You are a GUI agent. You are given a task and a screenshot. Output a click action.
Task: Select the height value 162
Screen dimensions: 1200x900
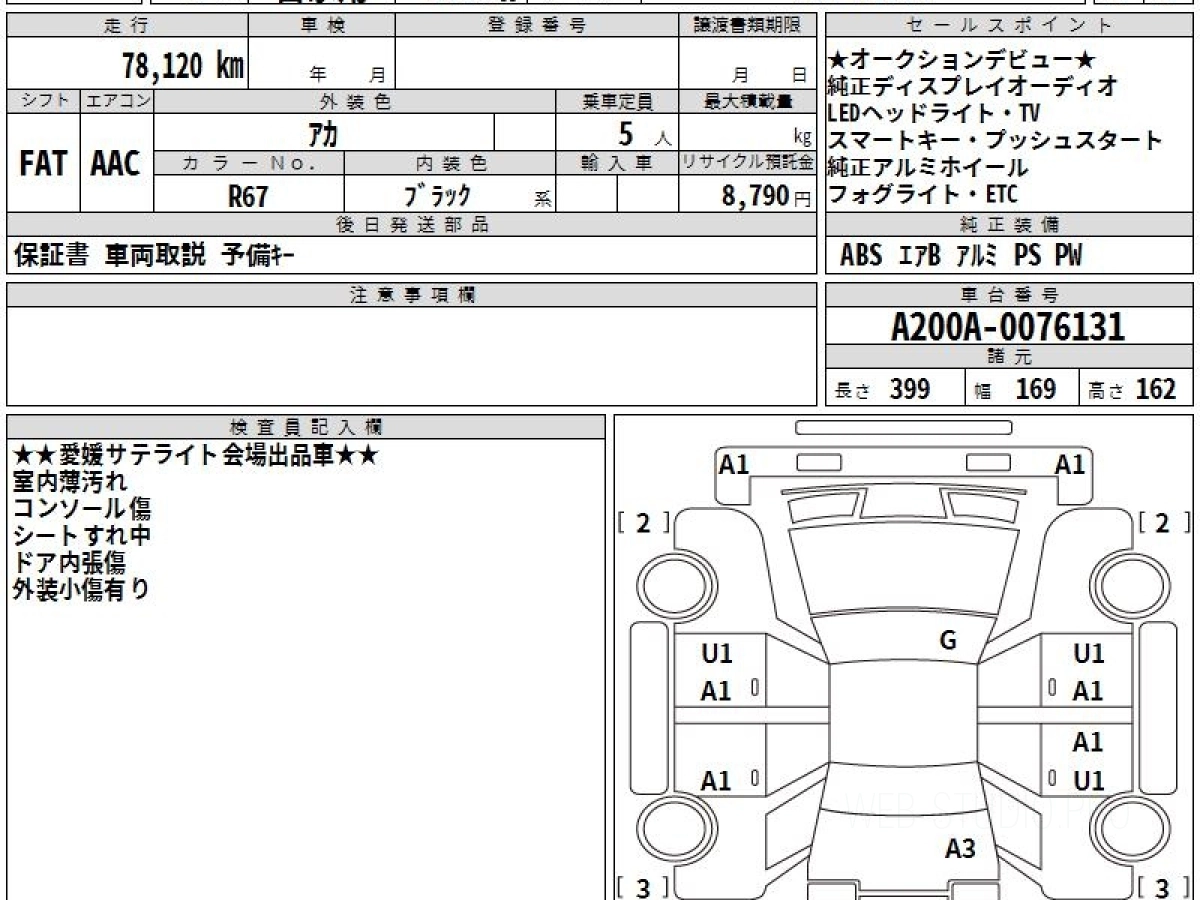coord(1155,389)
